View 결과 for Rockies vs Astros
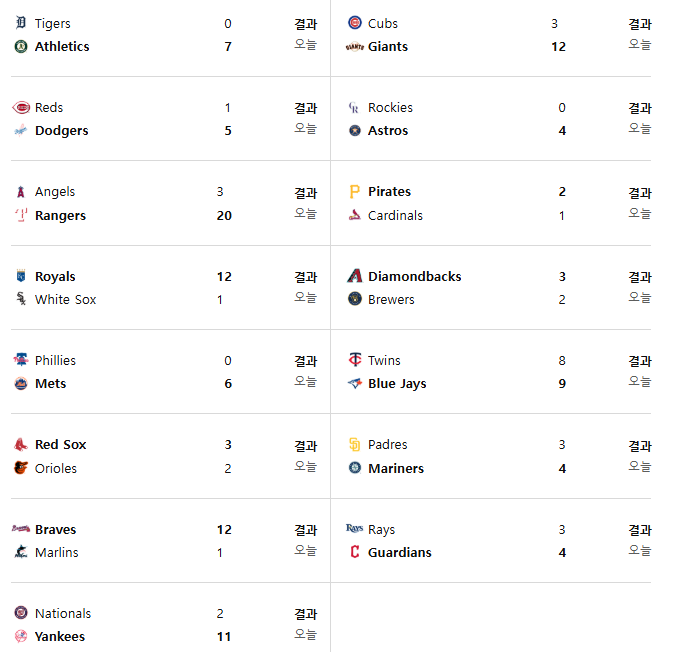The image size is (677, 652). click(x=640, y=108)
